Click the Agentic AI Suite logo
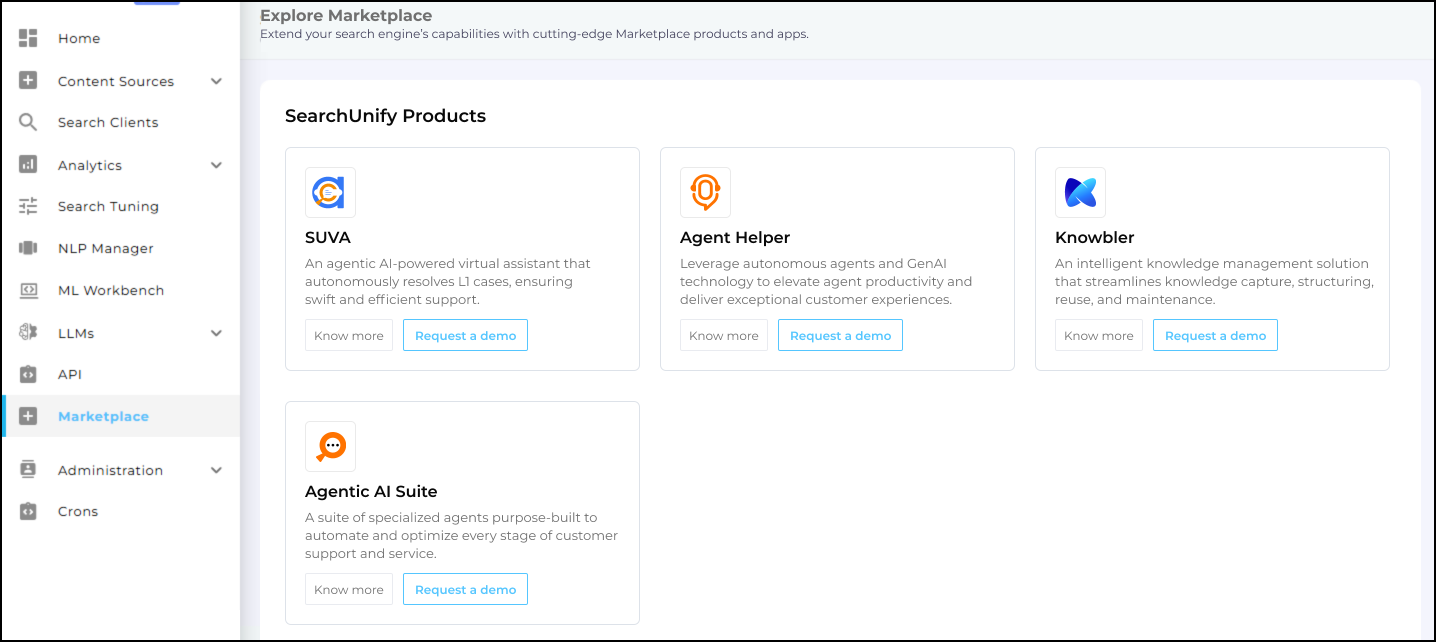Viewport: 1436px width, 642px height. (330, 446)
